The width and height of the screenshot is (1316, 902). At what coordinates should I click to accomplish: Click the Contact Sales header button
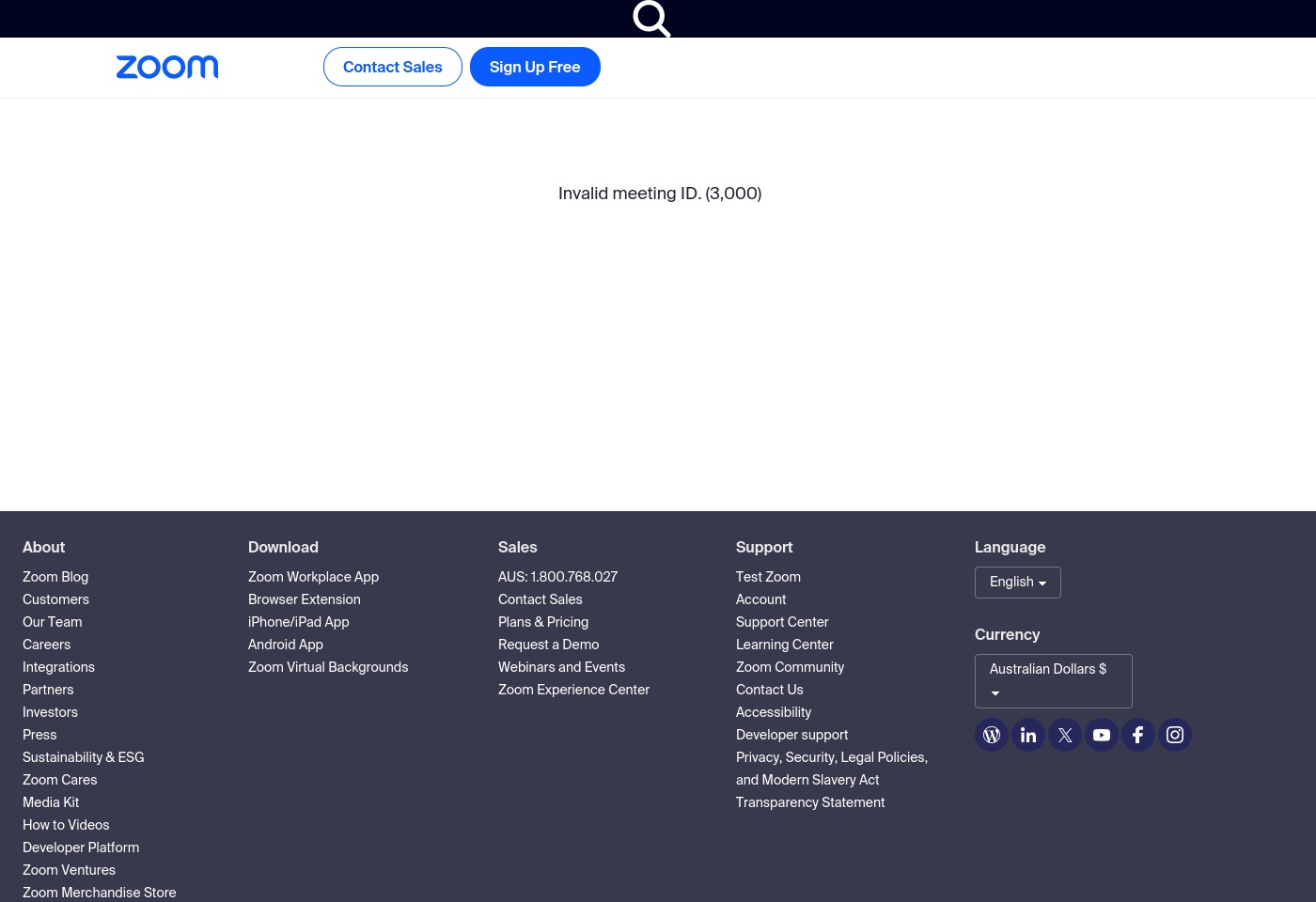[x=393, y=67]
